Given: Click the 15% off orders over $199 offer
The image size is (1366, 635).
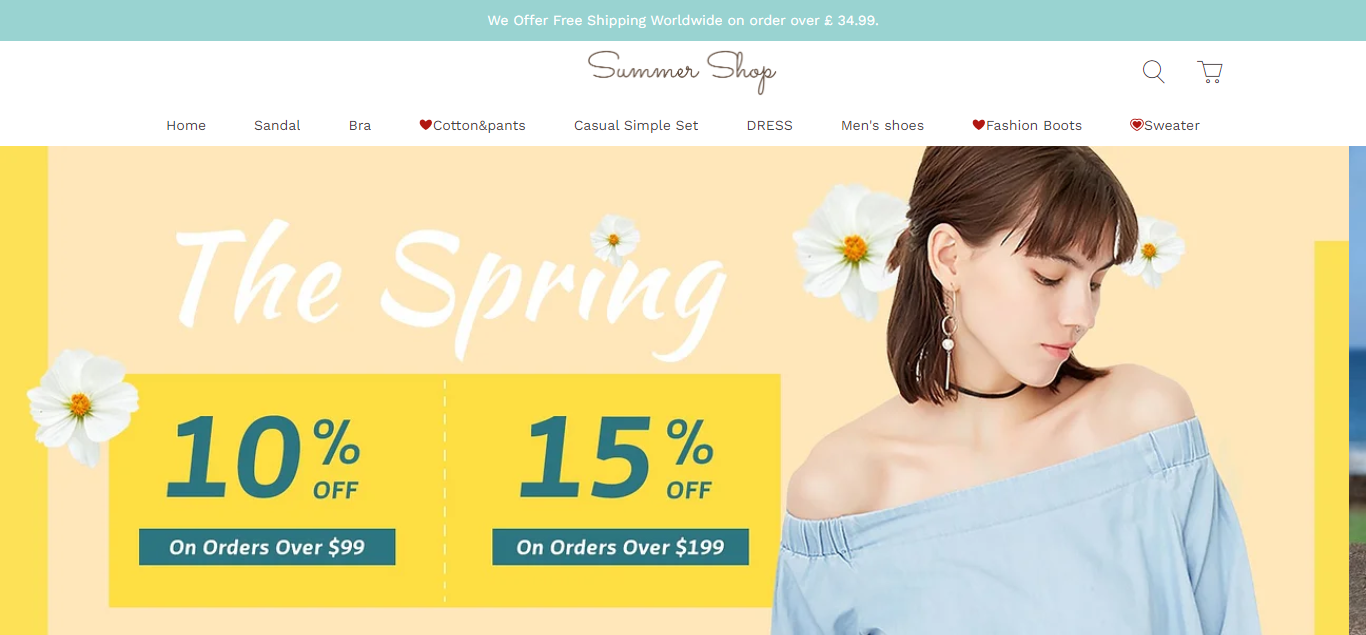Looking at the screenshot, I should tap(613, 490).
